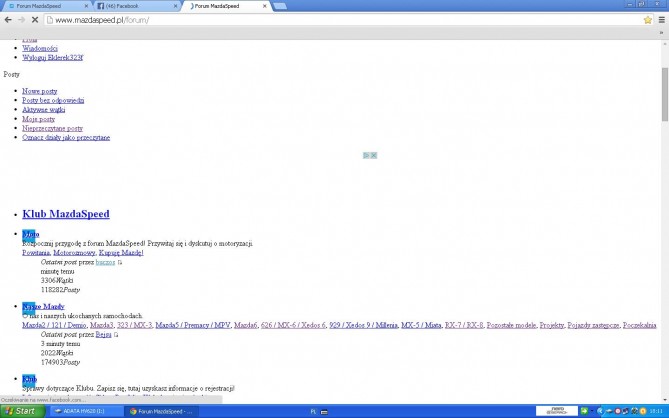This screenshot has width=669, height=418.
Task: Open the 626 / MX-6 / Xedos 6 link
Action: pyautogui.click(x=293, y=325)
